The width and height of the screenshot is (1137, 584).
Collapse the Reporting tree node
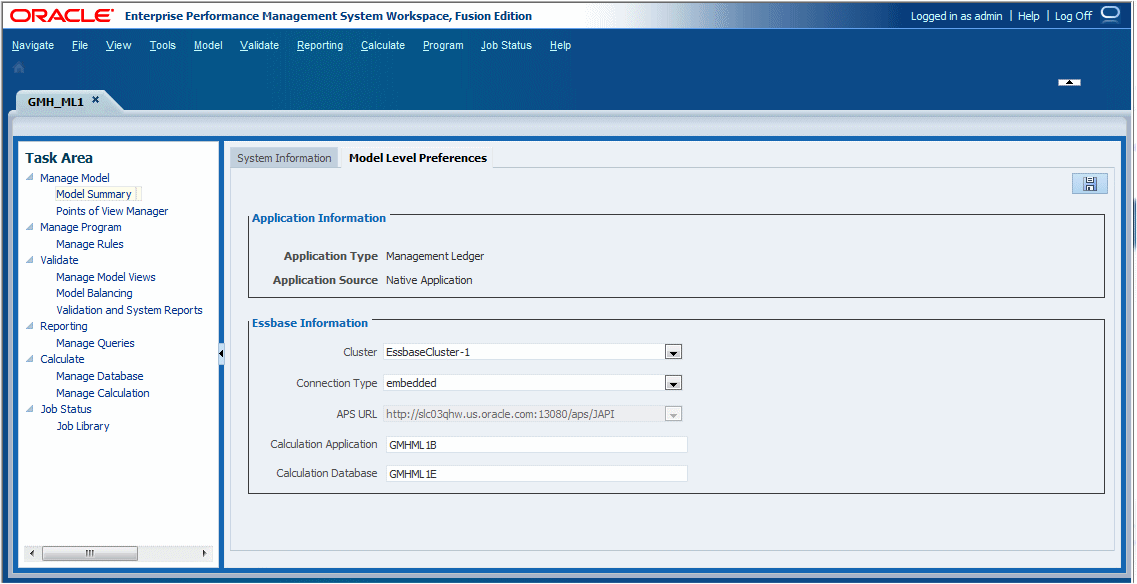[x=29, y=326]
